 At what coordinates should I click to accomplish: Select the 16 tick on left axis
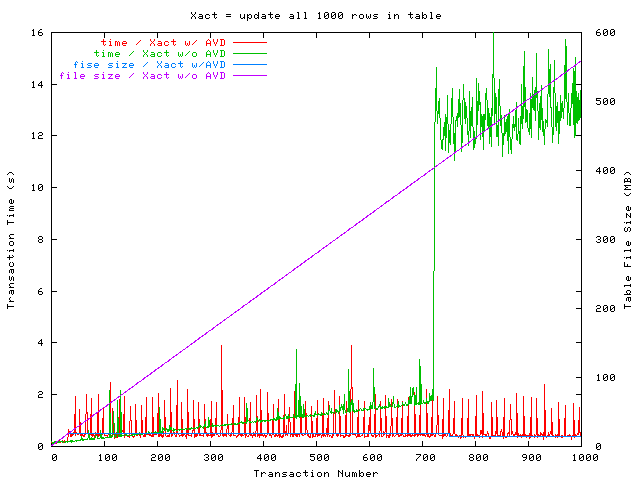coord(37,32)
